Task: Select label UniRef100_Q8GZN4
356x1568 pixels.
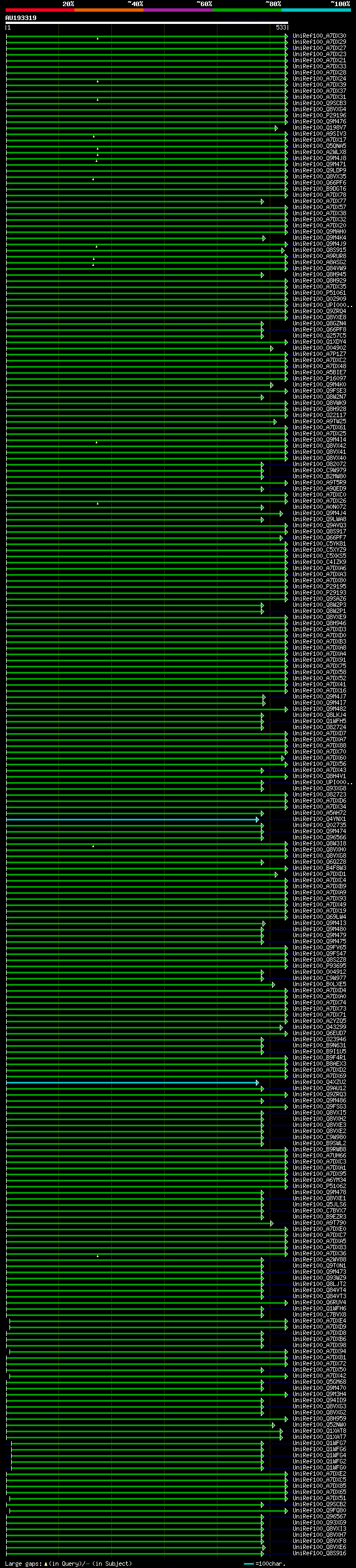Action: click(x=319, y=323)
